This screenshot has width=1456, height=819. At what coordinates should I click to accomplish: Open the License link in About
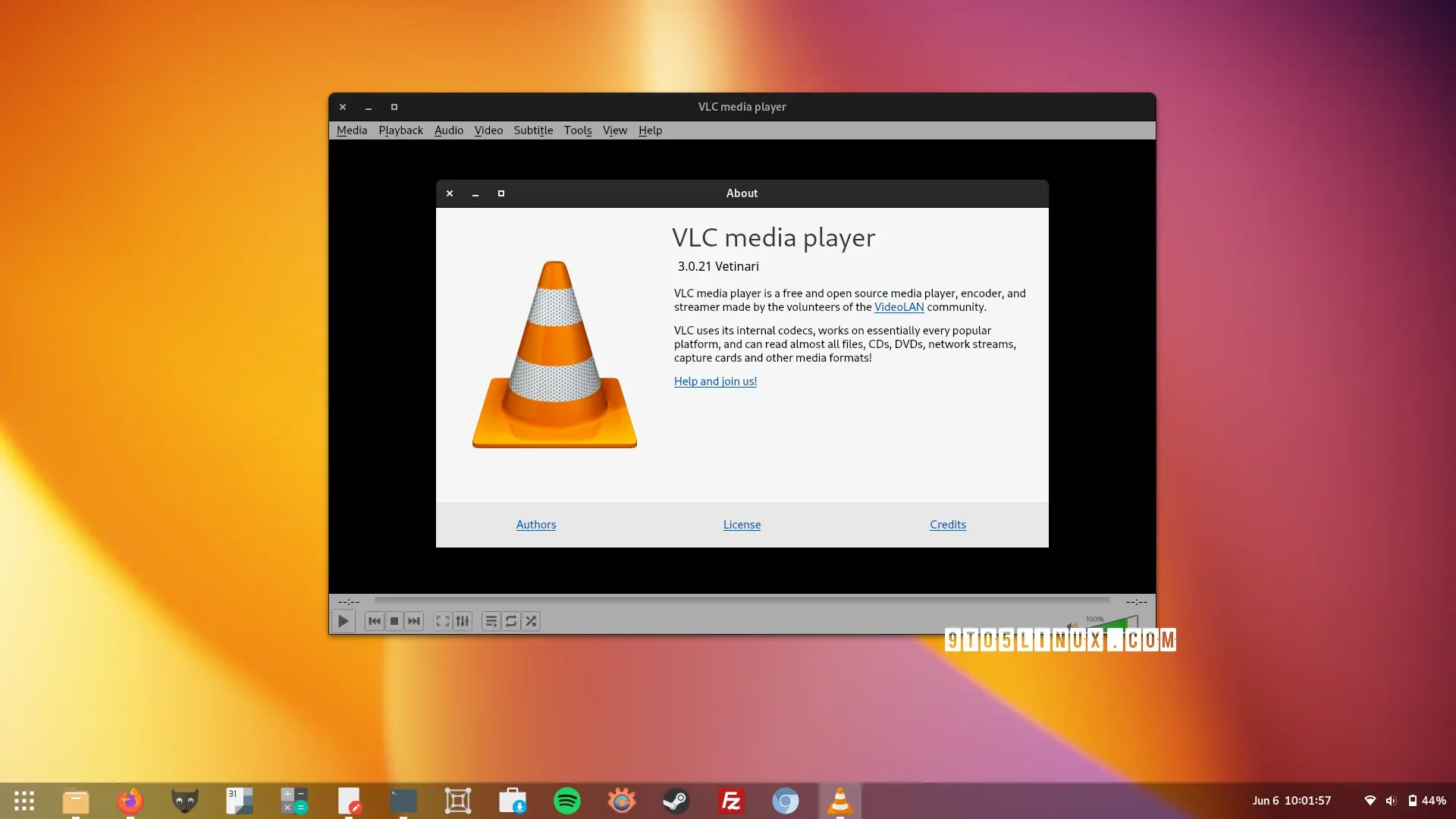[x=742, y=525]
